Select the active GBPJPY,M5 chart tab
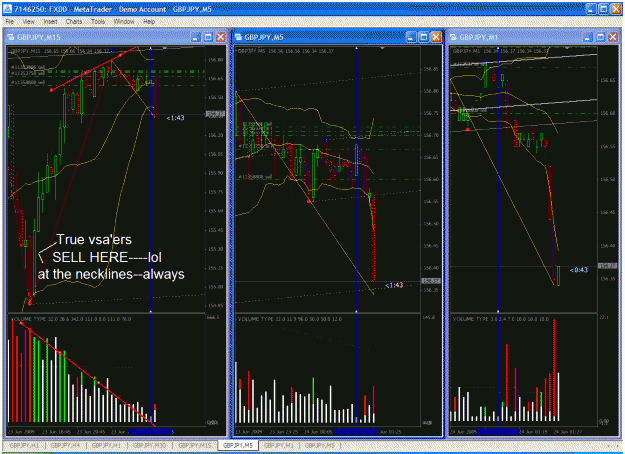Screen dimensions: 625x454 click(238, 446)
